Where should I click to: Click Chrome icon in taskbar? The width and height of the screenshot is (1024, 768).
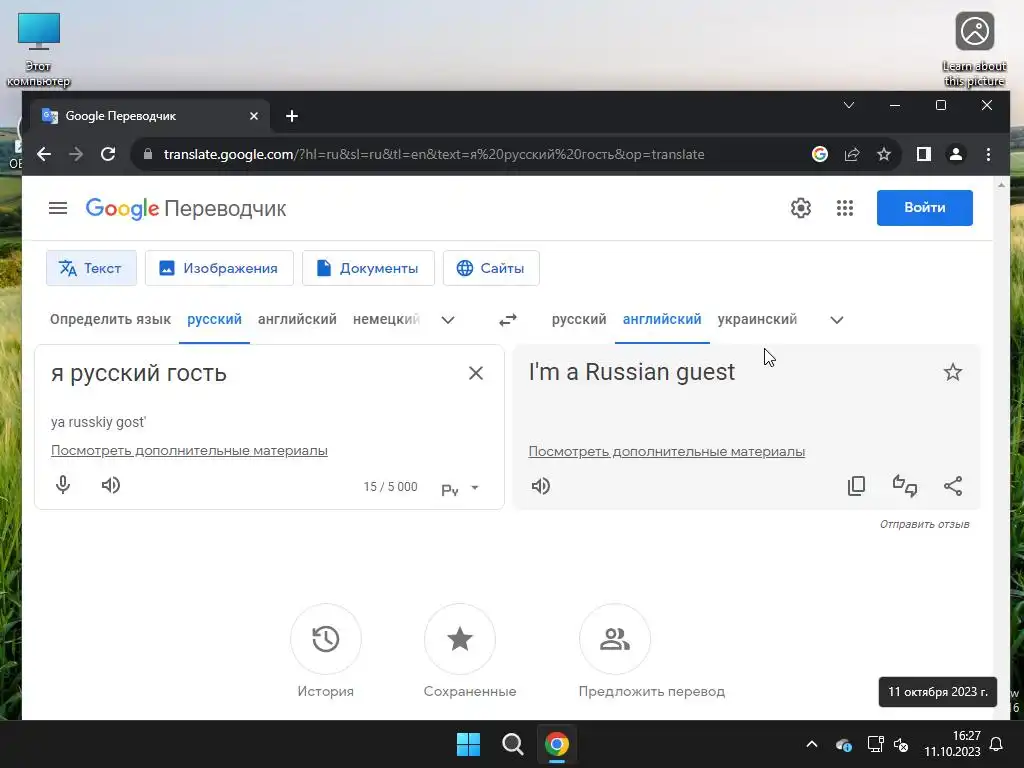pyautogui.click(x=557, y=744)
